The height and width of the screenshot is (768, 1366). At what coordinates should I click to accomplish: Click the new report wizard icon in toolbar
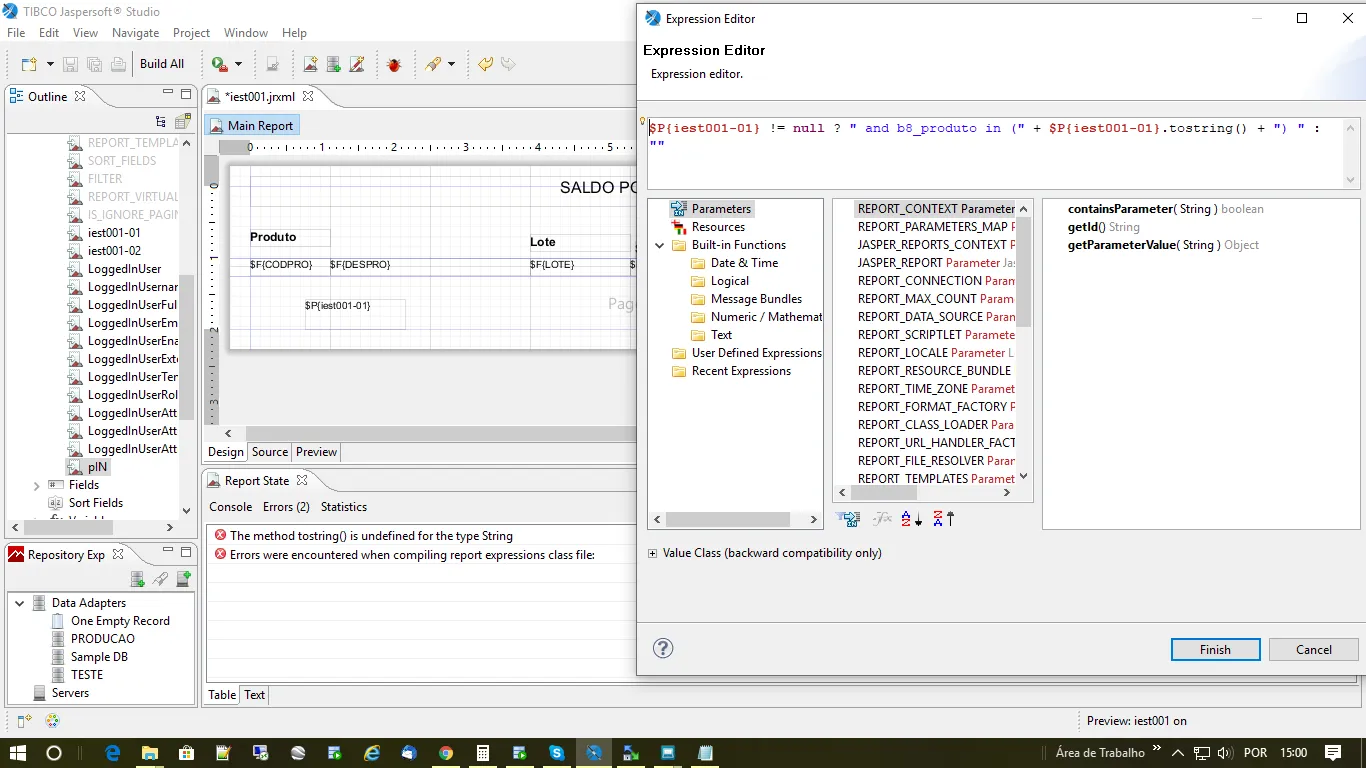pyautogui.click(x=311, y=64)
